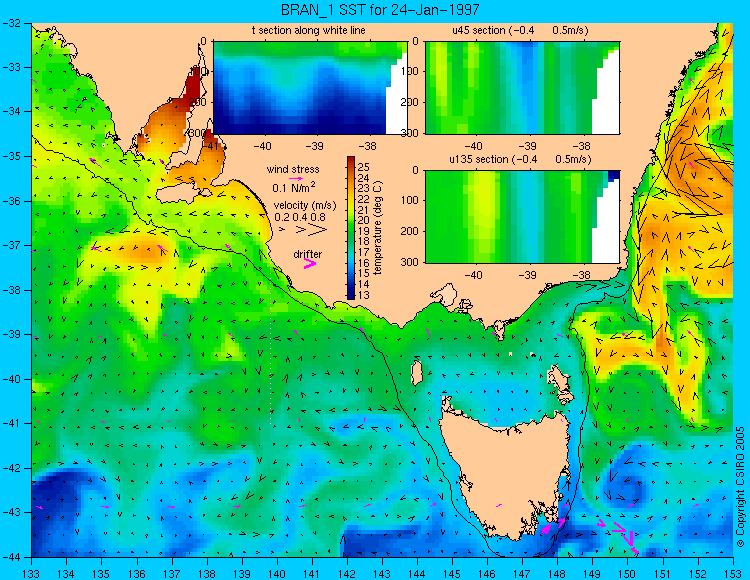750x580 pixels.
Task: Click the "wind stress" legend label
Action: (x=293, y=169)
